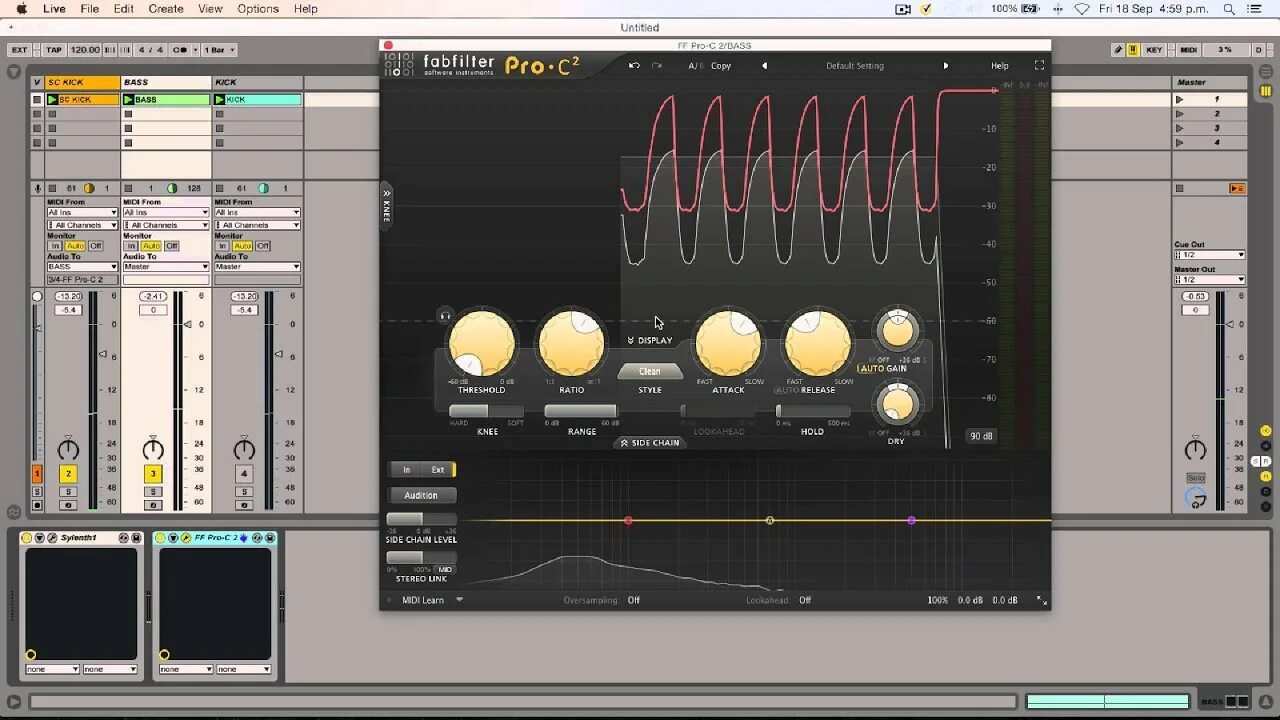1280x720 pixels.
Task: Toggle SC KICK track activator button 1
Action: [37, 474]
